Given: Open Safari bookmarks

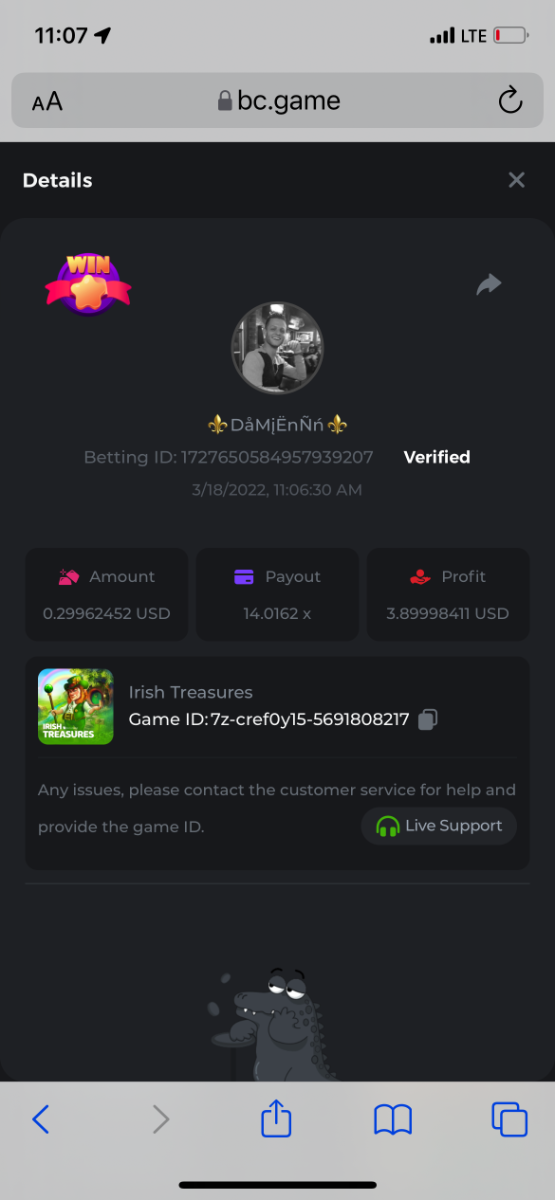Looking at the screenshot, I should pyautogui.click(x=393, y=1119).
